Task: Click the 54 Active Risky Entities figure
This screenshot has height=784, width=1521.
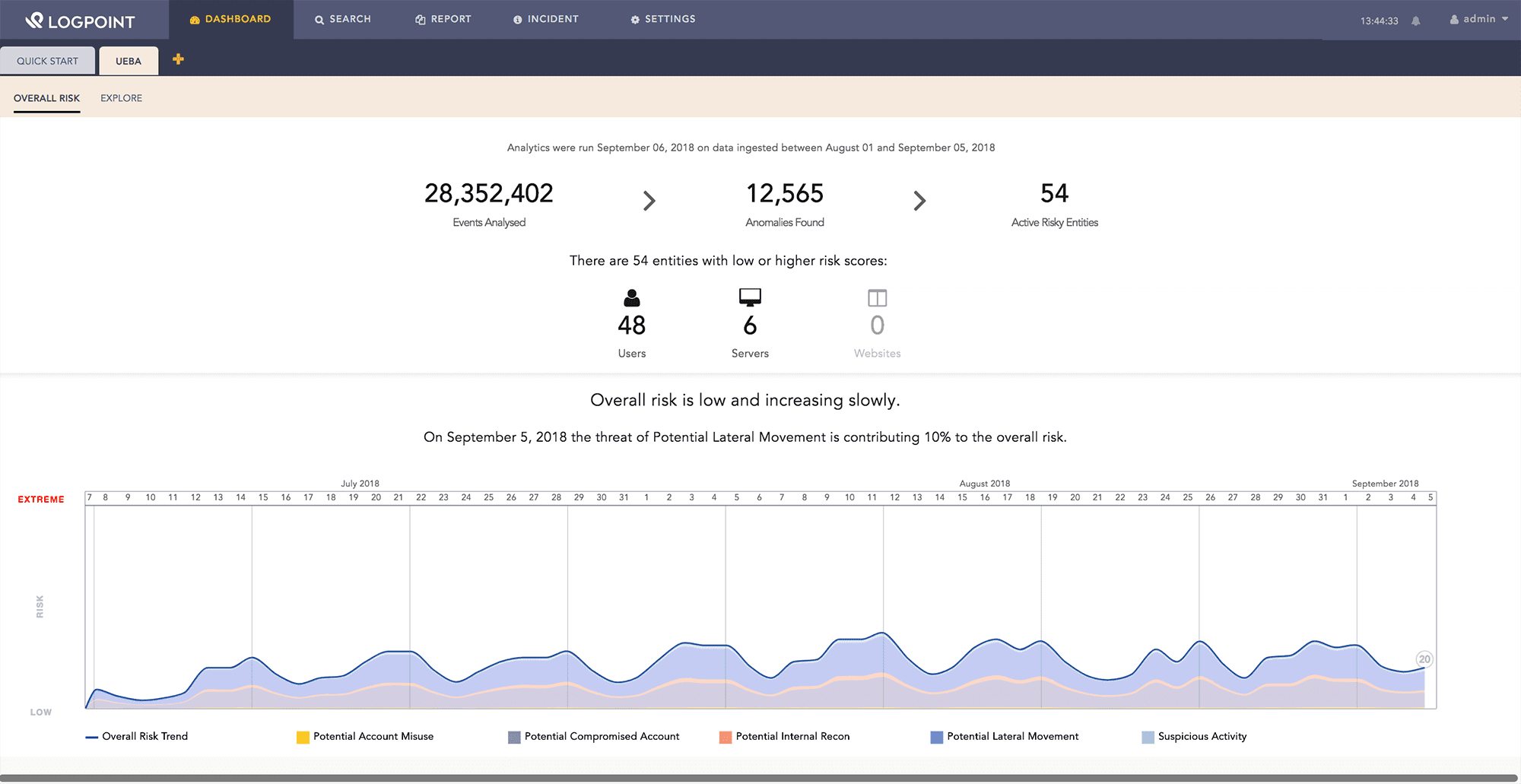Action: (1054, 194)
